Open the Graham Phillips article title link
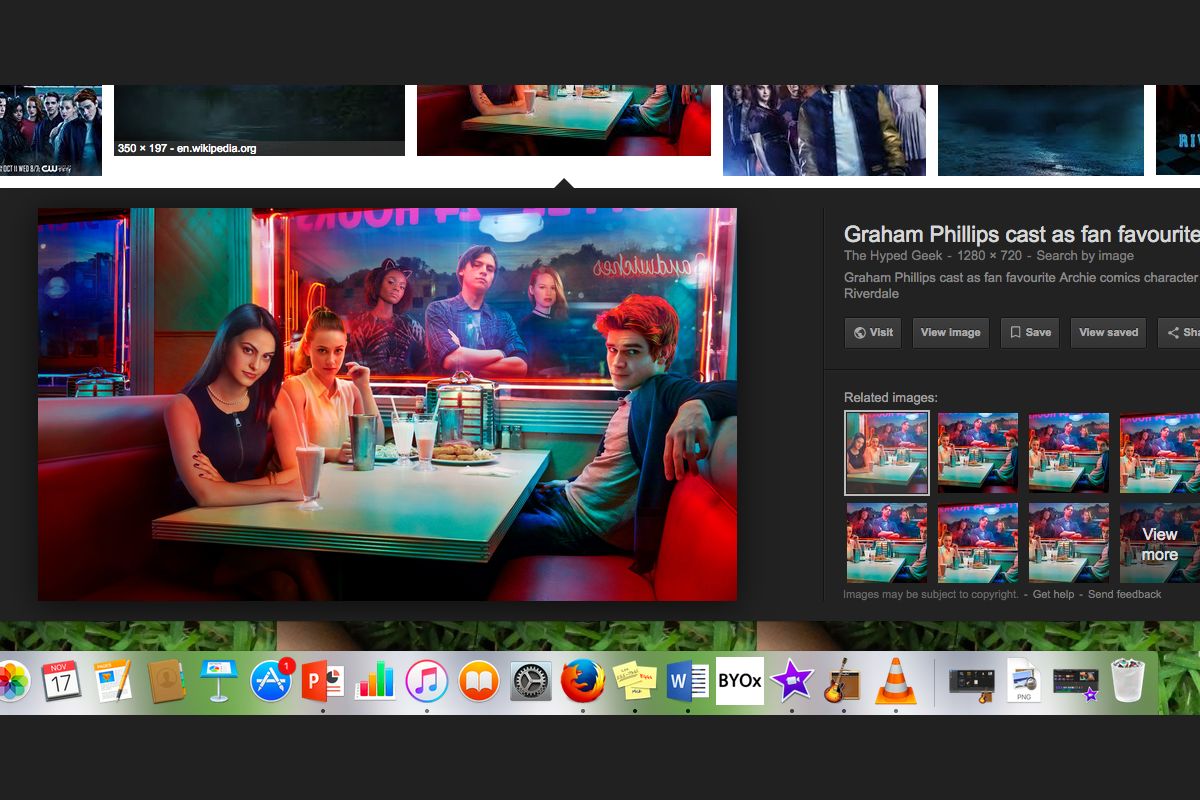The height and width of the screenshot is (800, 1200). click(1021, 234)
